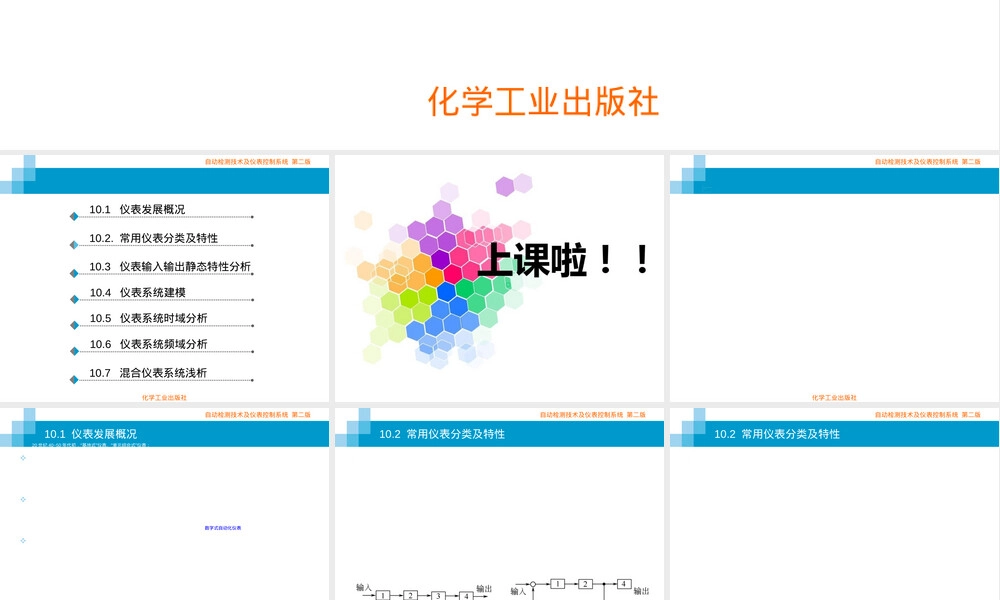The width and height of the screenshot is (1000, 600).
Task: Click the blue text 数字式自动化仪表
Action: coord(223,528)
